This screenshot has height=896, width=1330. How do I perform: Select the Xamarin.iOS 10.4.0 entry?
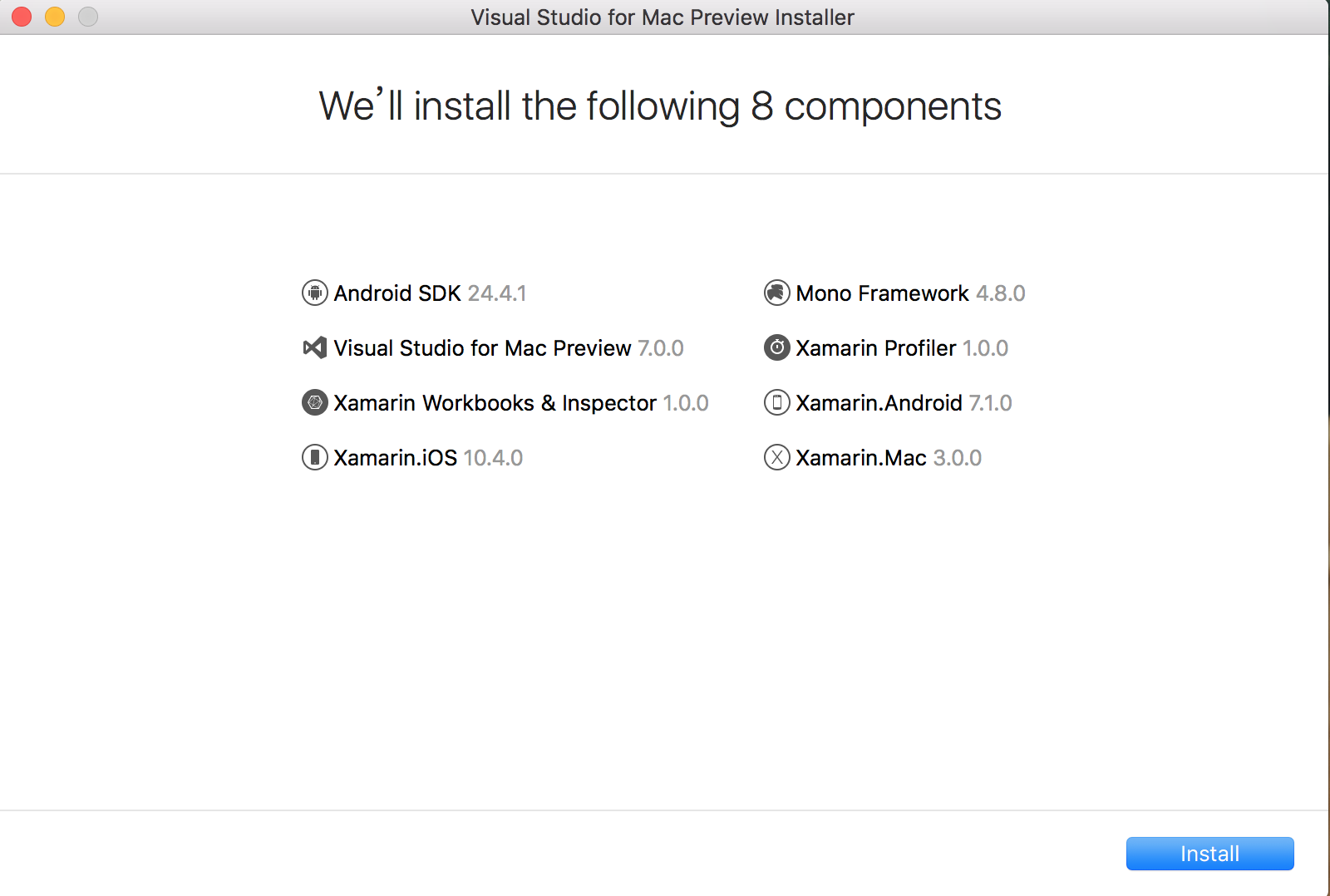[x=428, y=458]
